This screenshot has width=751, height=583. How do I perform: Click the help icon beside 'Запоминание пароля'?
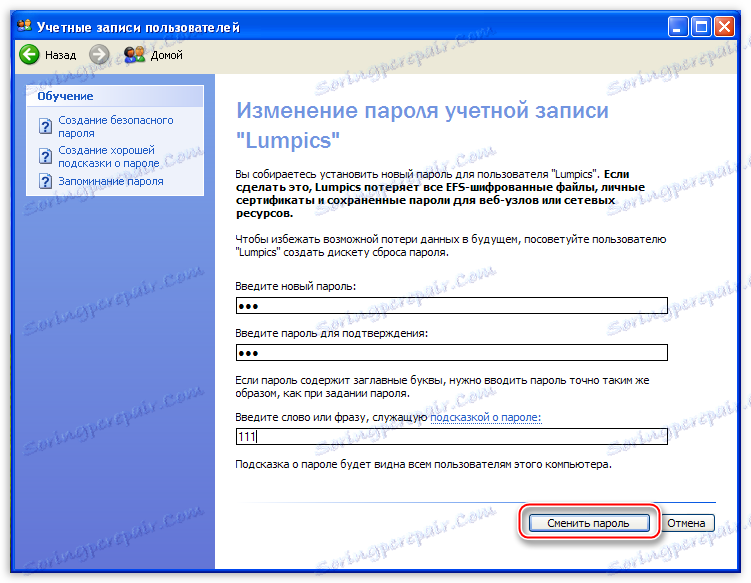point(46,182)
